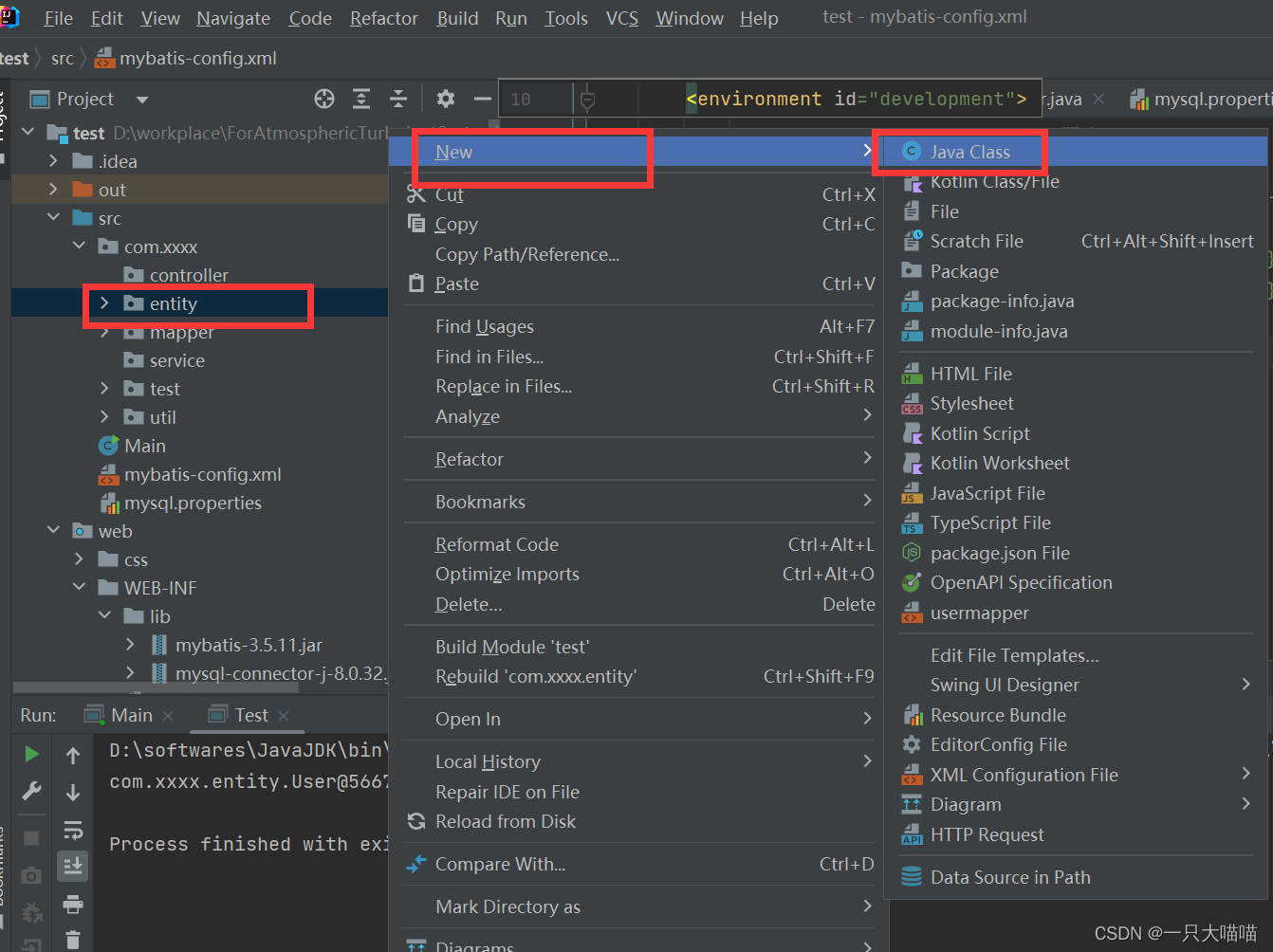Viewport: 1273px width, 952px height.
Task: Open the Code menu
Action: click(310, 18)
